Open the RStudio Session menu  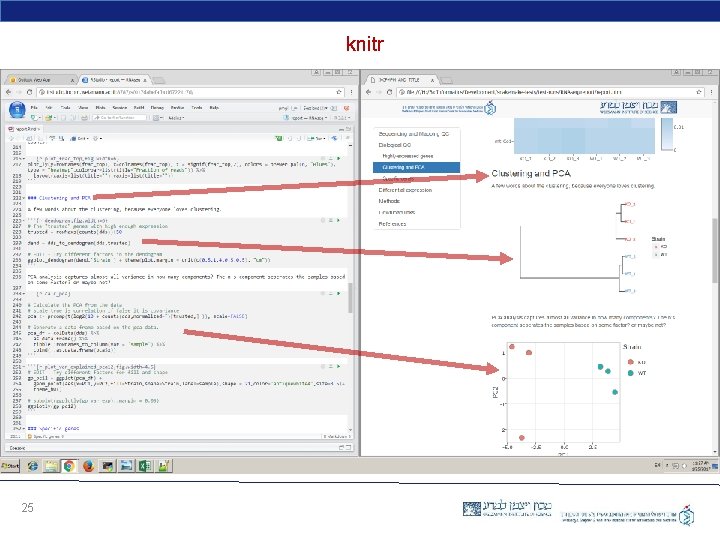(120, 107)
